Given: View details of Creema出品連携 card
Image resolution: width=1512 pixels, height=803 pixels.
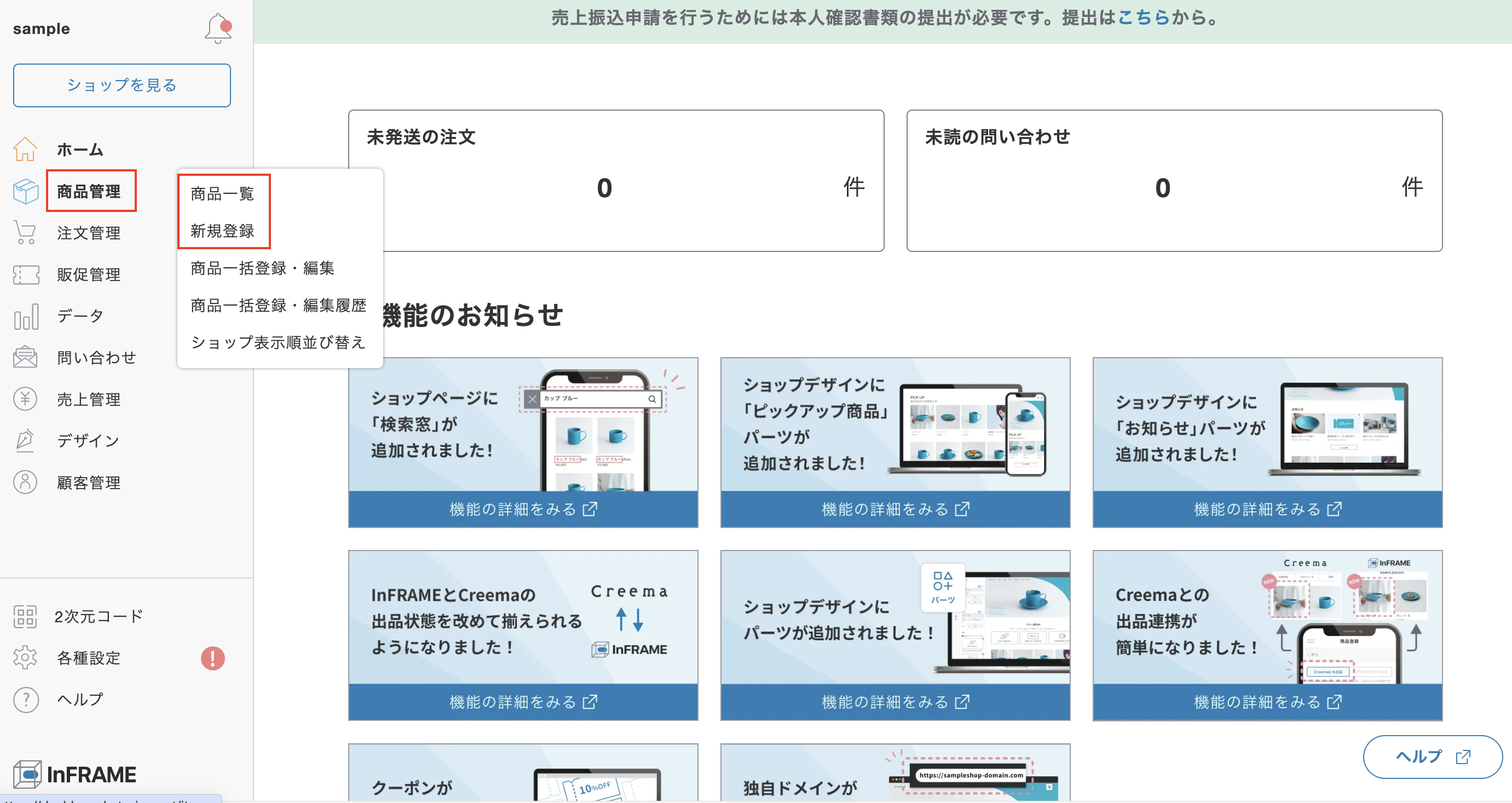Looking at the screenshot, I should (1267, 701).
